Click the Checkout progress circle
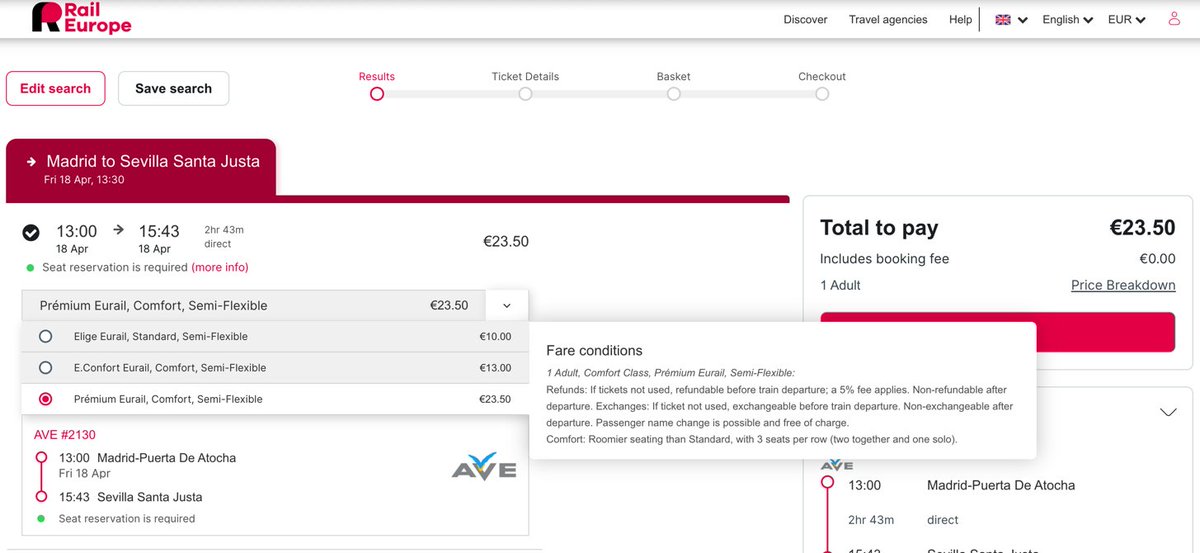The height and width of the screenshot is (553, 1200). [822, 94]
